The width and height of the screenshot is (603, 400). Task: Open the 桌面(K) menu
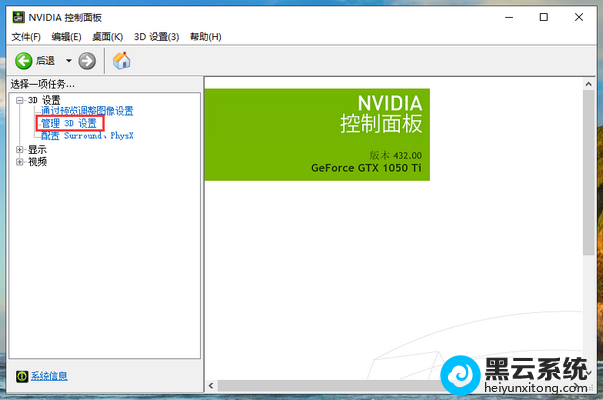[x=107, y=37]
